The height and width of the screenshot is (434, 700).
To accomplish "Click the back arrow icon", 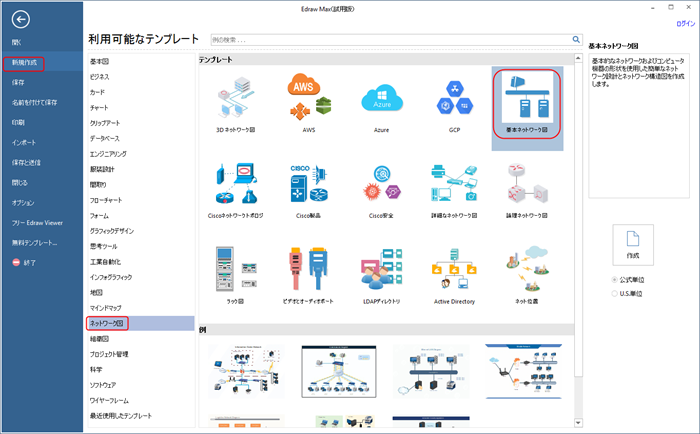I will 21,19.
